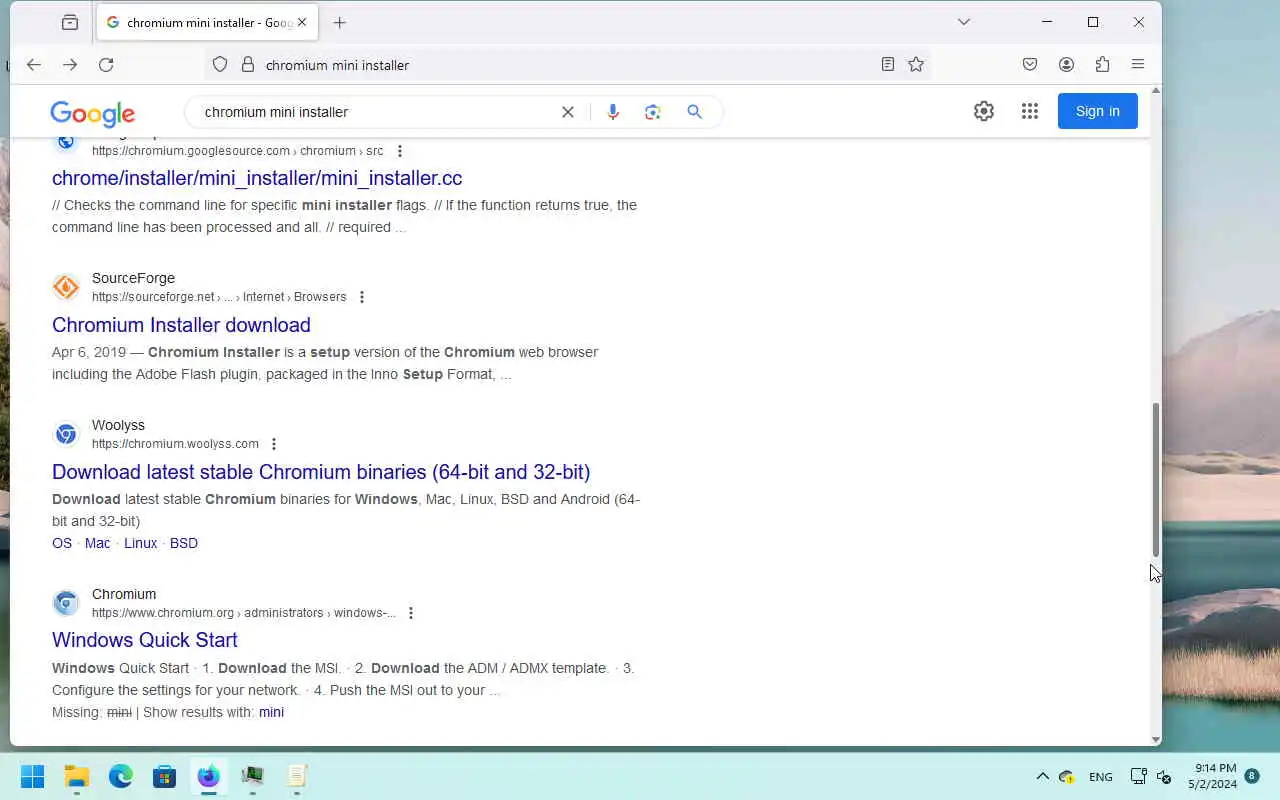
Task: Open Microsoft Store from taskbar
Action: pos(165,776)
